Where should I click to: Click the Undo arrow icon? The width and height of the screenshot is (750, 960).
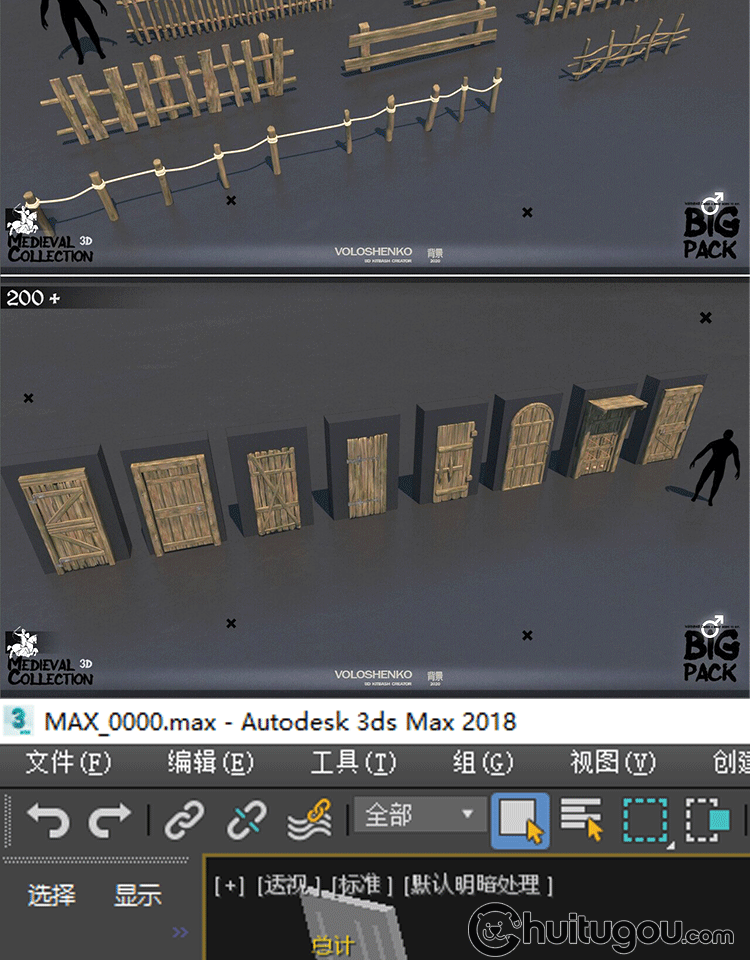tap(47, 821)
